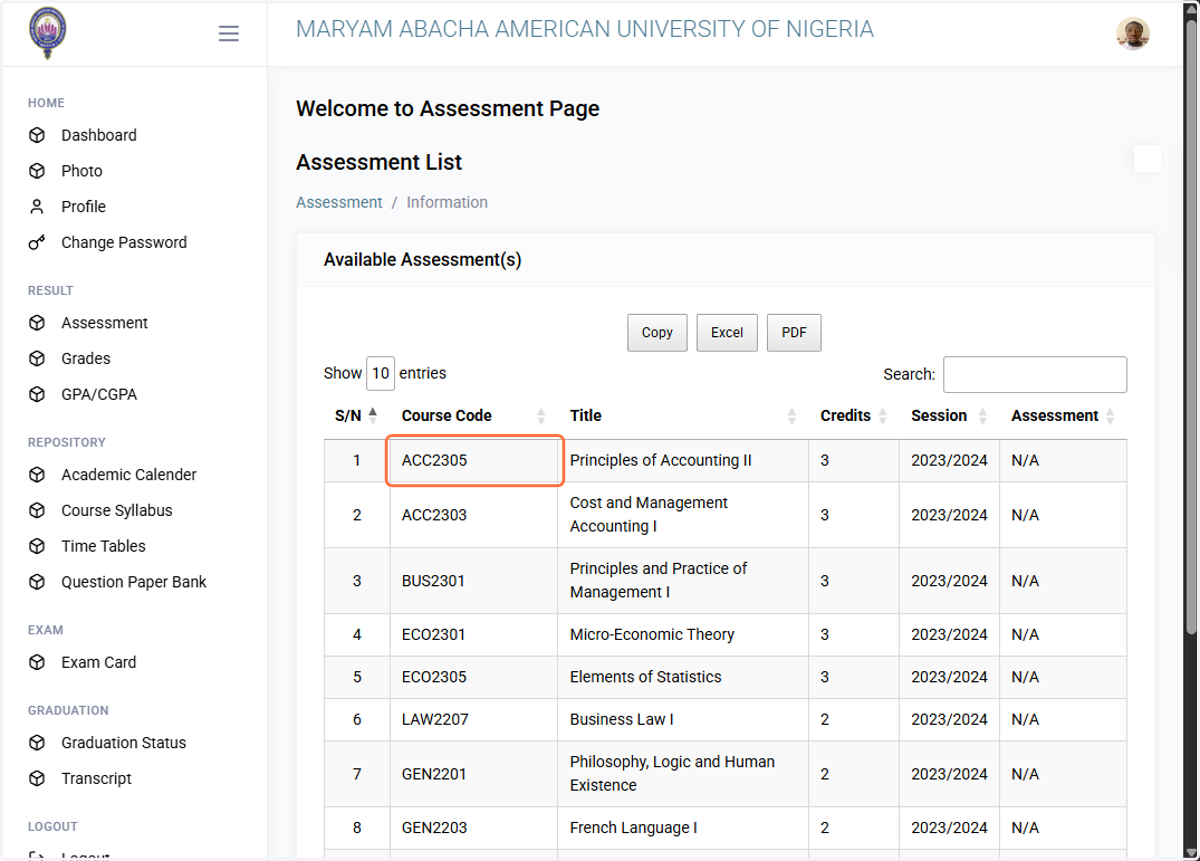Click the Copy export button

(x=657, y=333)
